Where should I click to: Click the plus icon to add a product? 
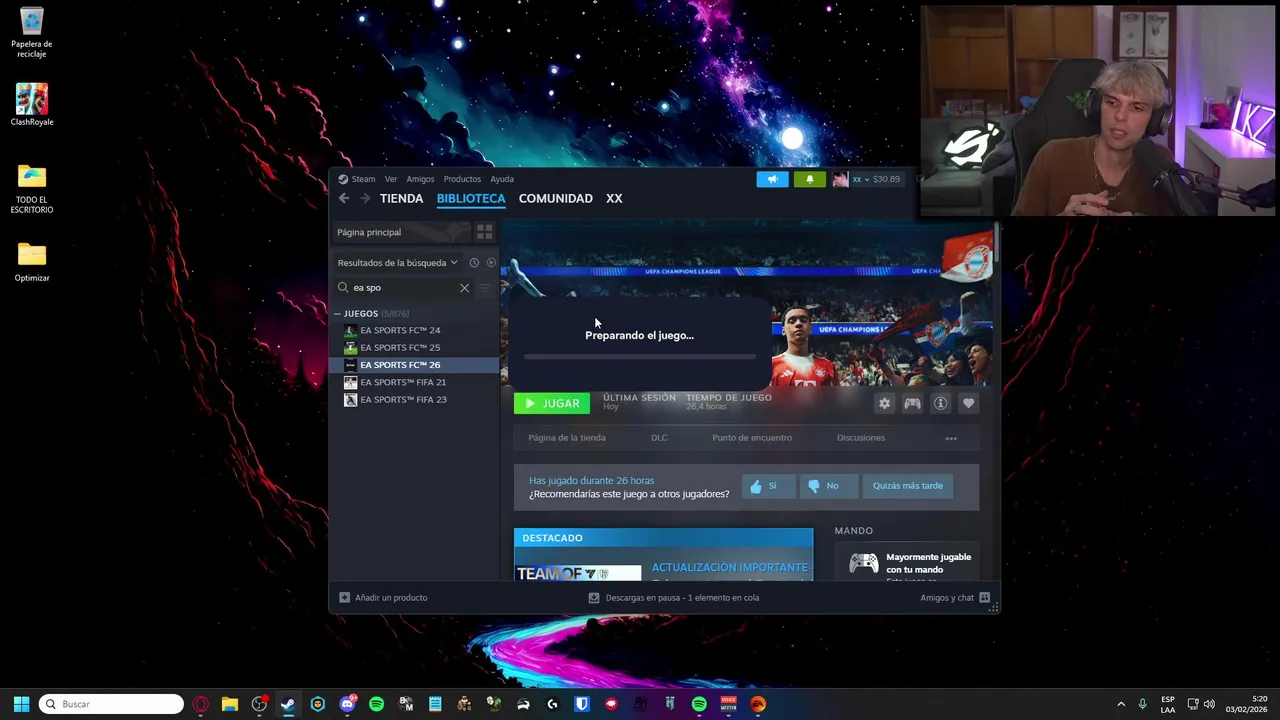pyautogui.click(x=345, y=598)
